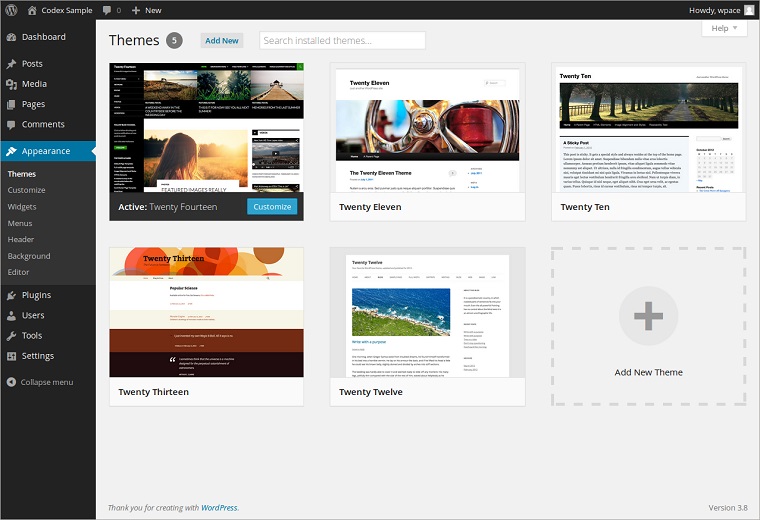Open the Widgets submenu item
This screenshot has height=520, width=760.
tap(22, 207)
